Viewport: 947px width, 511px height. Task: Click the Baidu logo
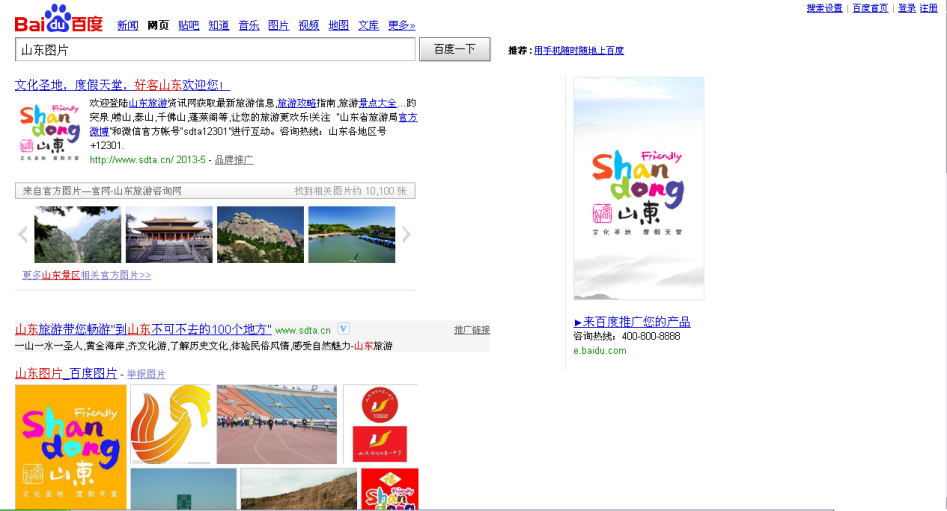(59, 19)
